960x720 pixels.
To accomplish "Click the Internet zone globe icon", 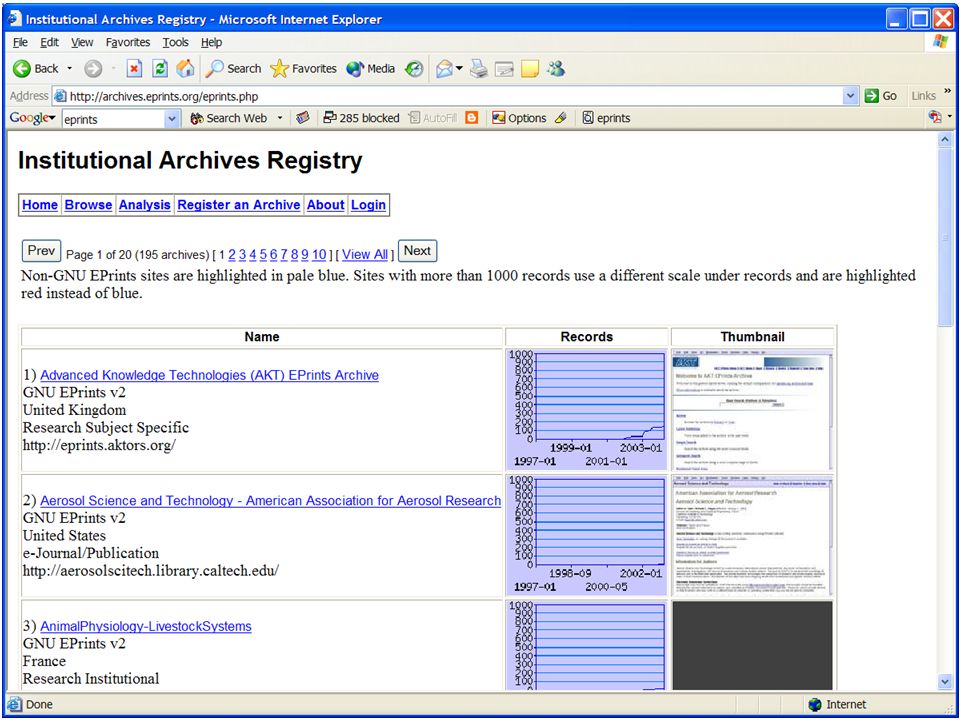I will [814, 705].
